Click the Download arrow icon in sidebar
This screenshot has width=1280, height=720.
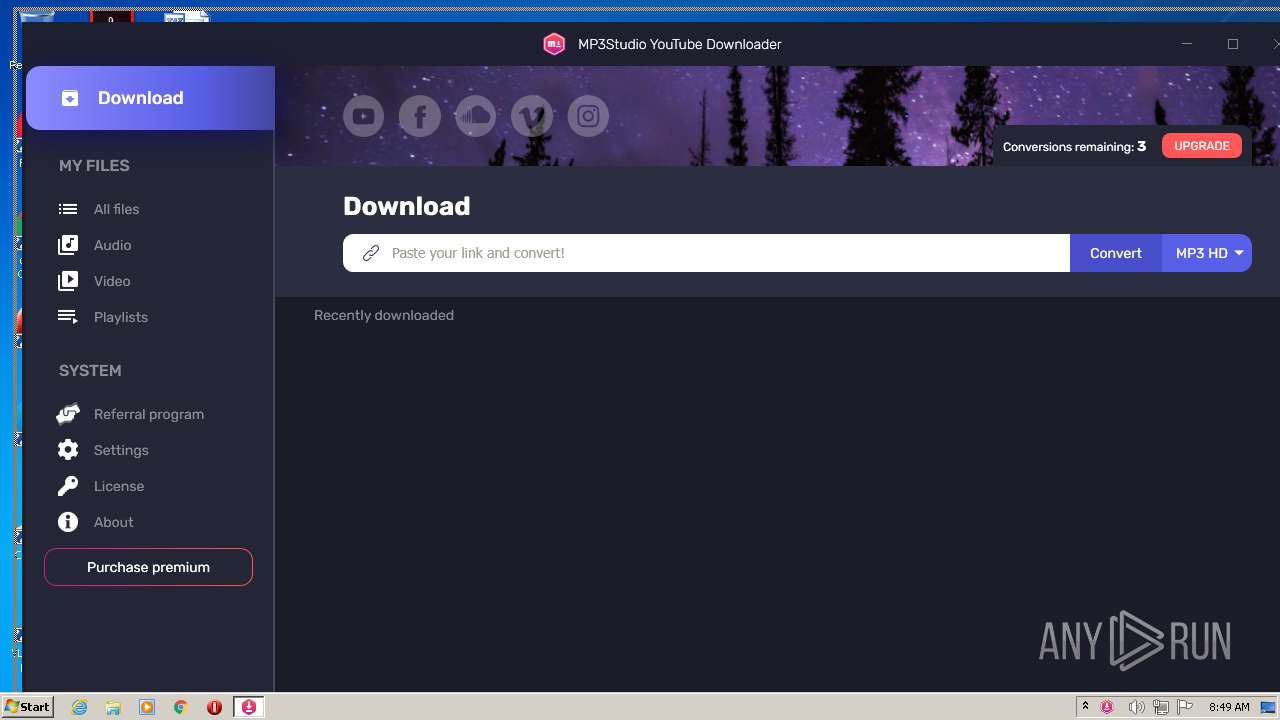coord(70,98)
